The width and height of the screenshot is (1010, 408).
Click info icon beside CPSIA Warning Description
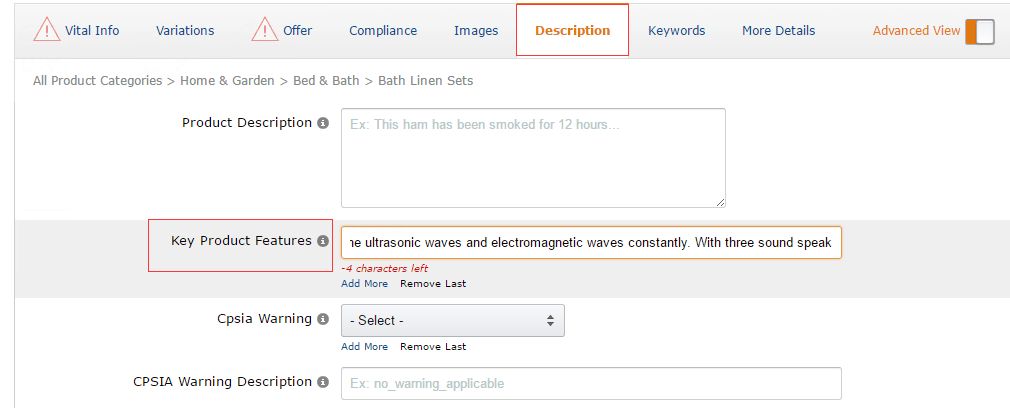(323, 382)
